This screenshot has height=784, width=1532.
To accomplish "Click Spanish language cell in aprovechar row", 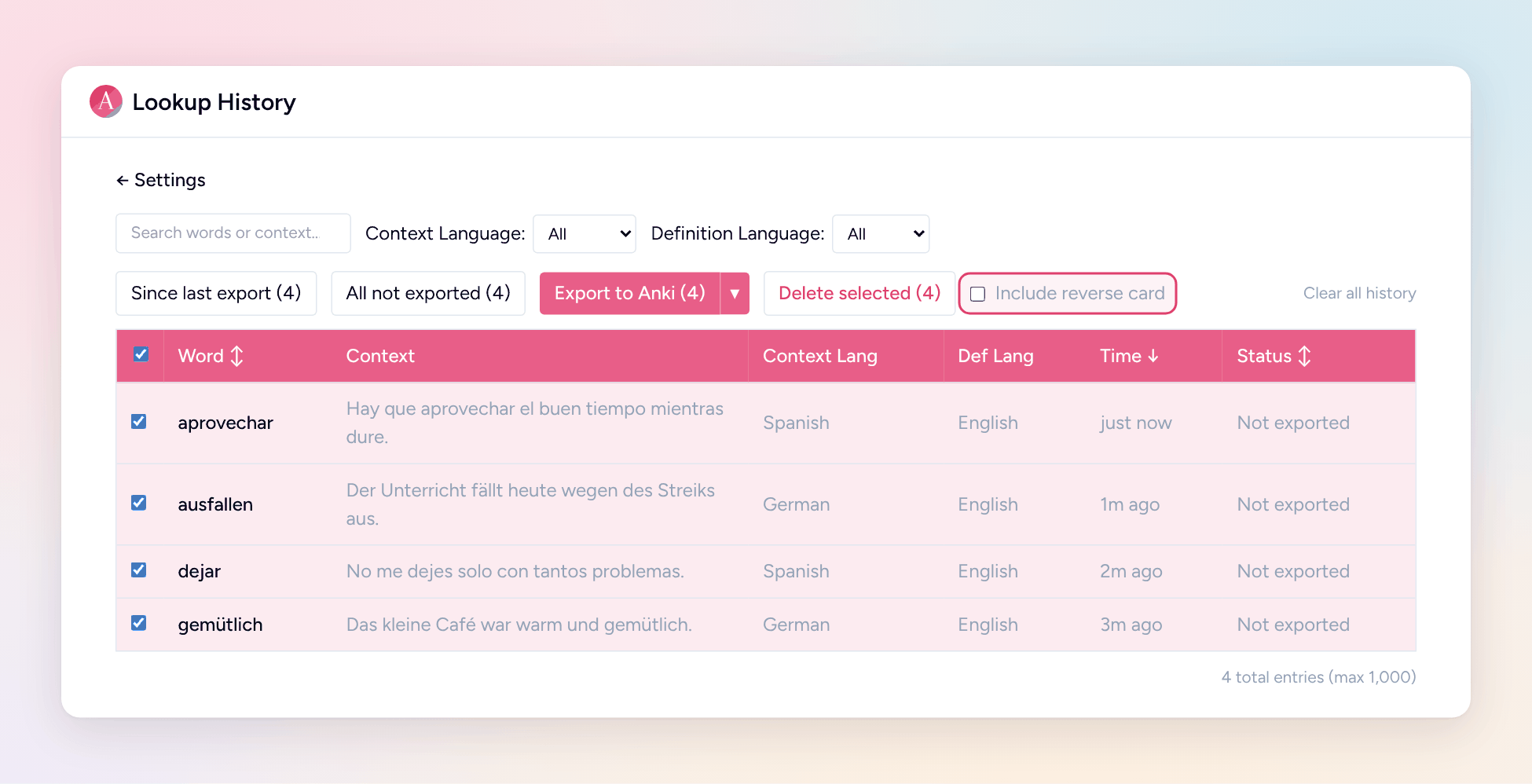I will tap(797, 423).
